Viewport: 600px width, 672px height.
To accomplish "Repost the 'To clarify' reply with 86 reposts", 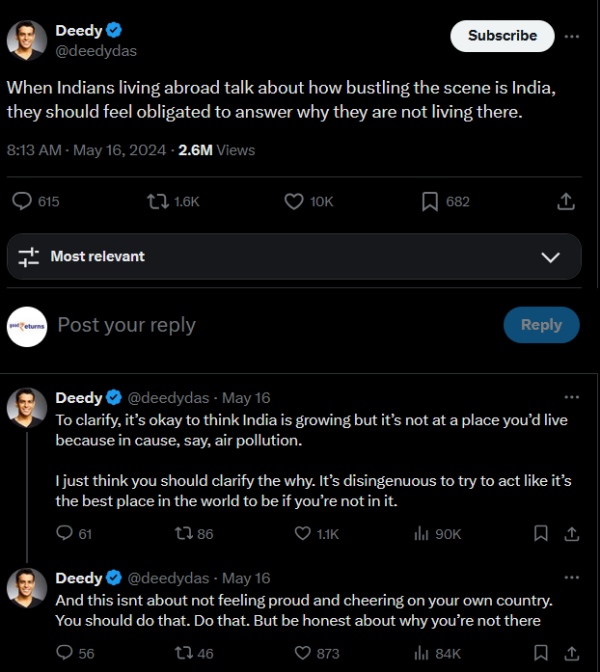I will 183,534.
